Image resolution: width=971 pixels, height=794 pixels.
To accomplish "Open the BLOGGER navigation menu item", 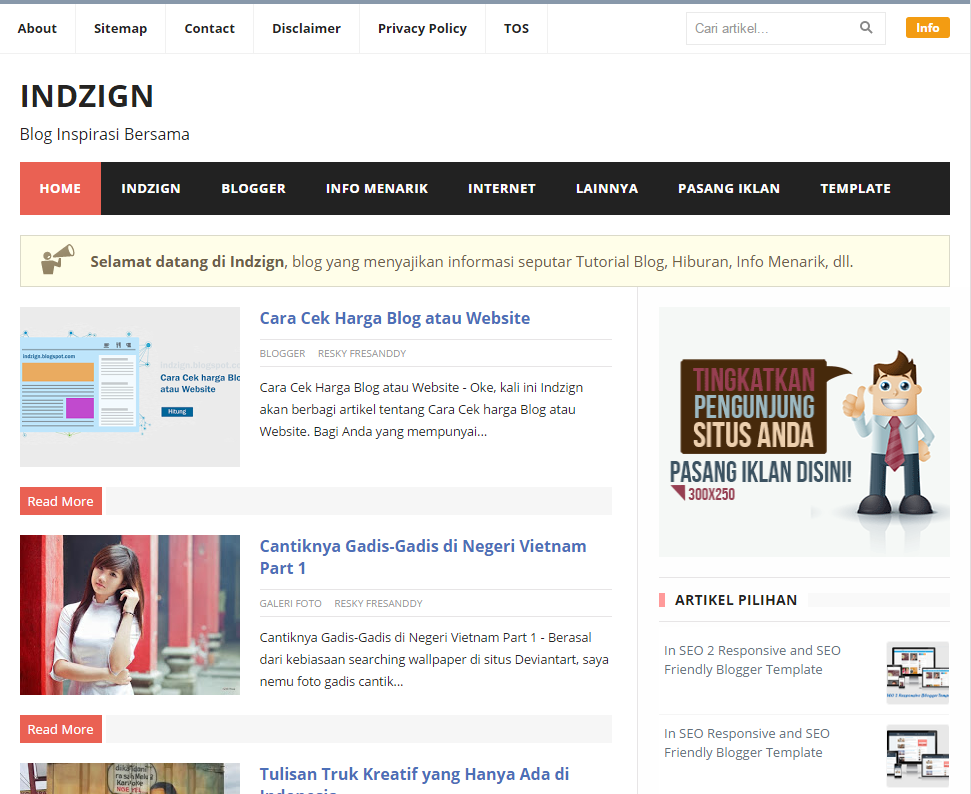I will pyautogui.click(x=253, y=188).
